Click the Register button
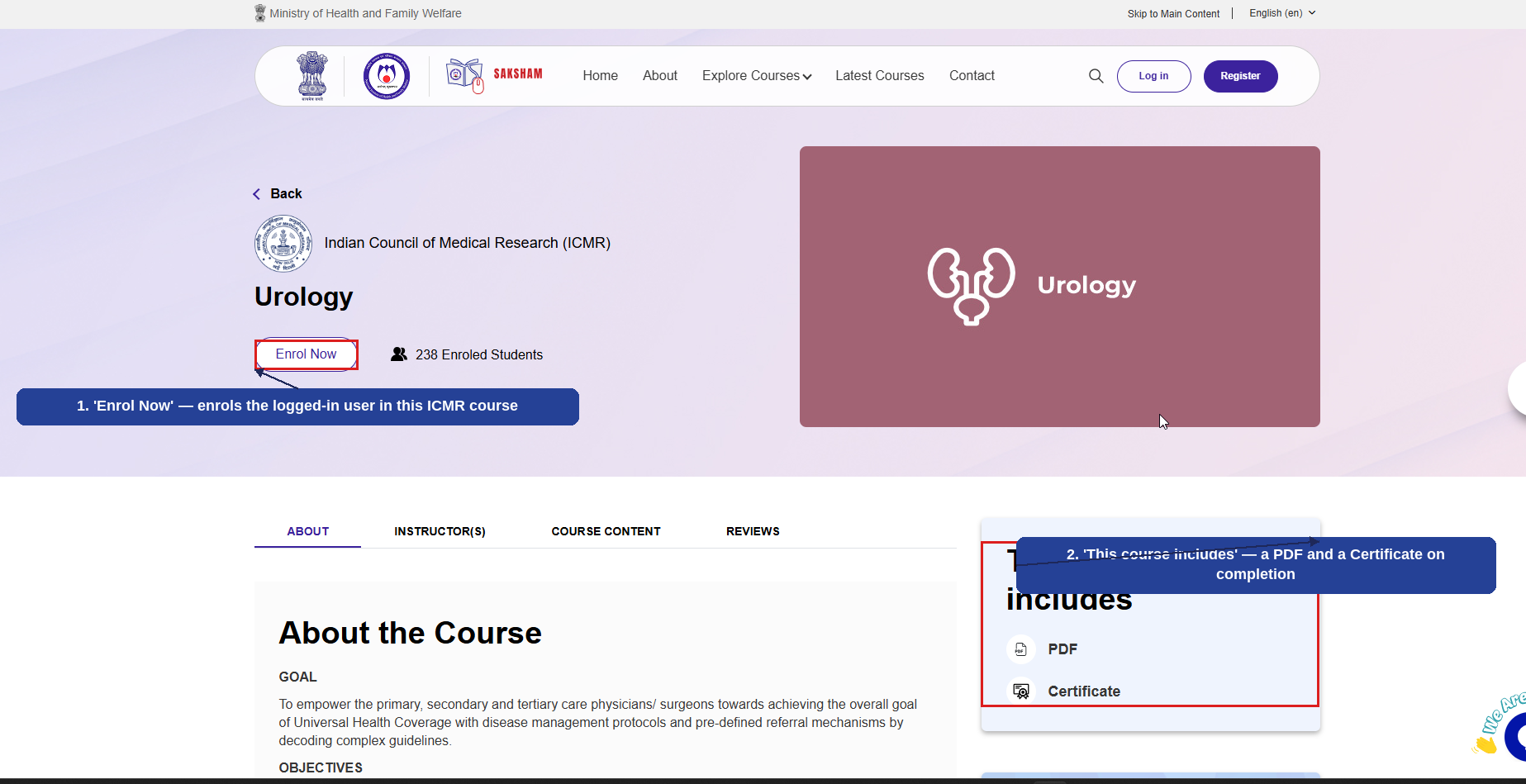Image resolution: width=1526 pixels, height=784 pixels. pos(1240,76)
